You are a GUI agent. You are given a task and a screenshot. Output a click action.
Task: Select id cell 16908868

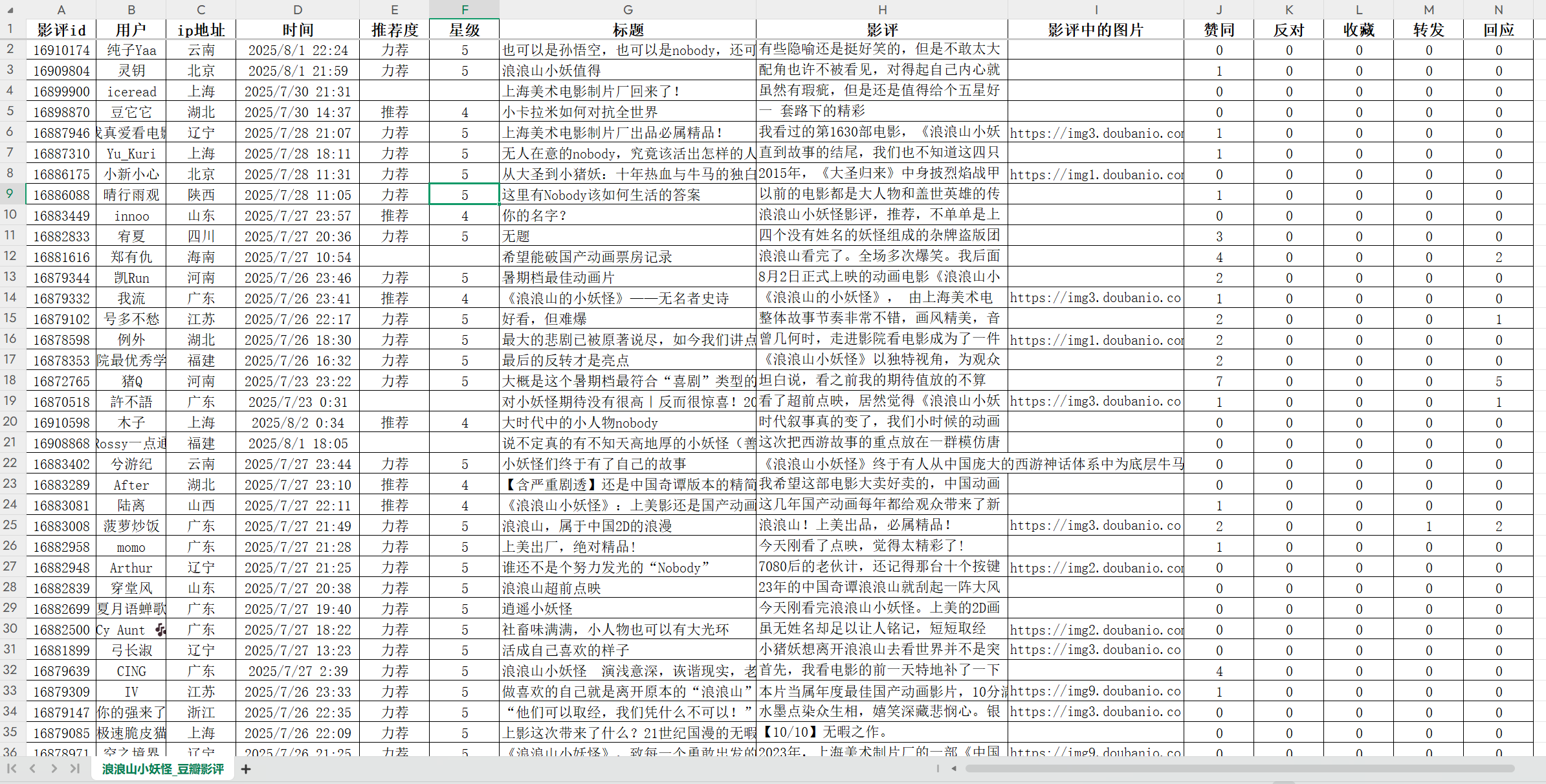61,443
